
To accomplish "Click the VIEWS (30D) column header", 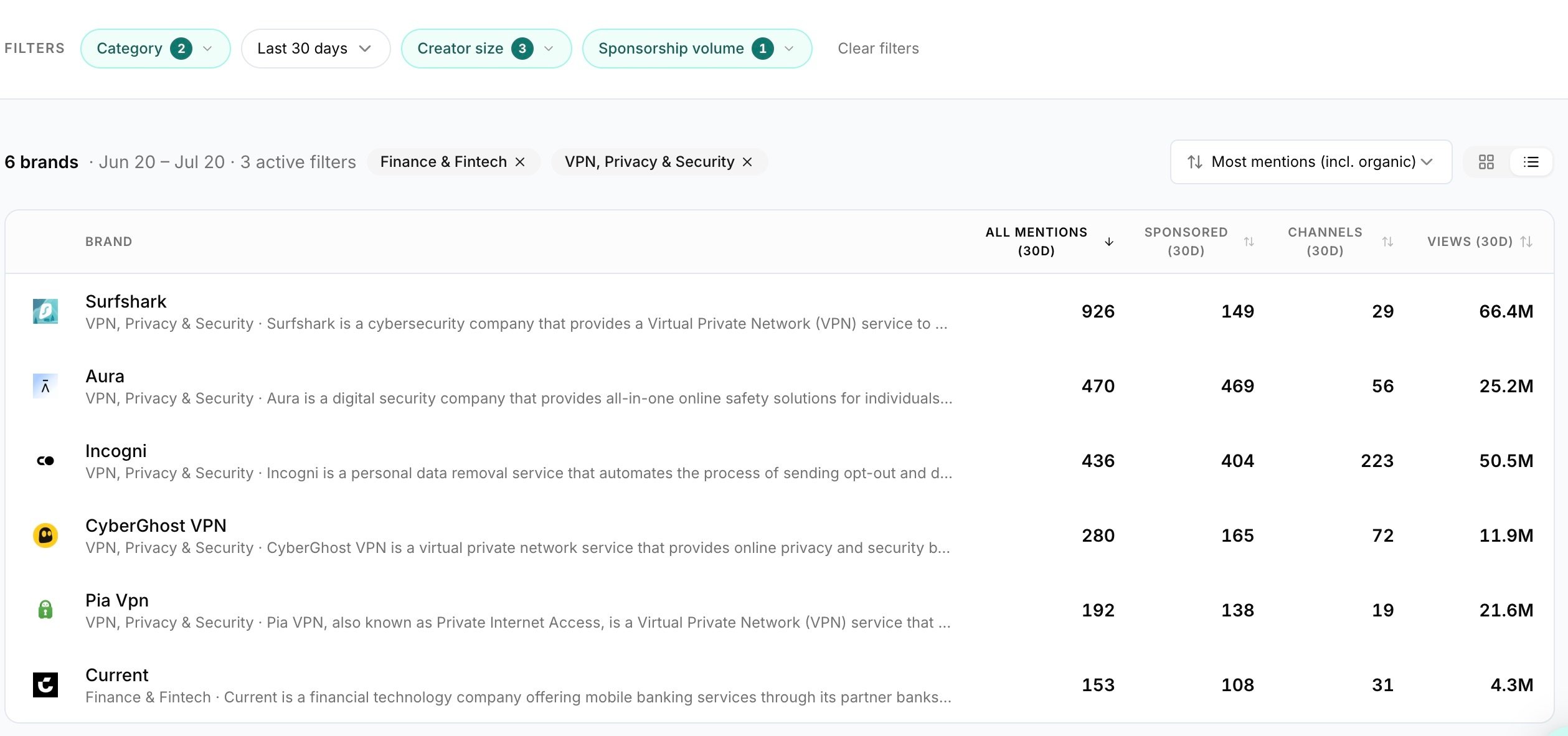I will tap(1470, 242).
